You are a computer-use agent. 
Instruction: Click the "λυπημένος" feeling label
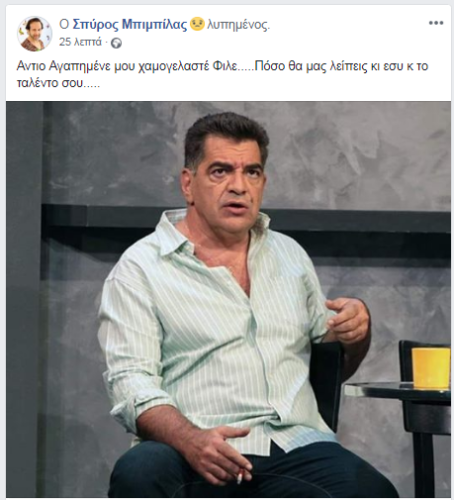pos(238,25)
